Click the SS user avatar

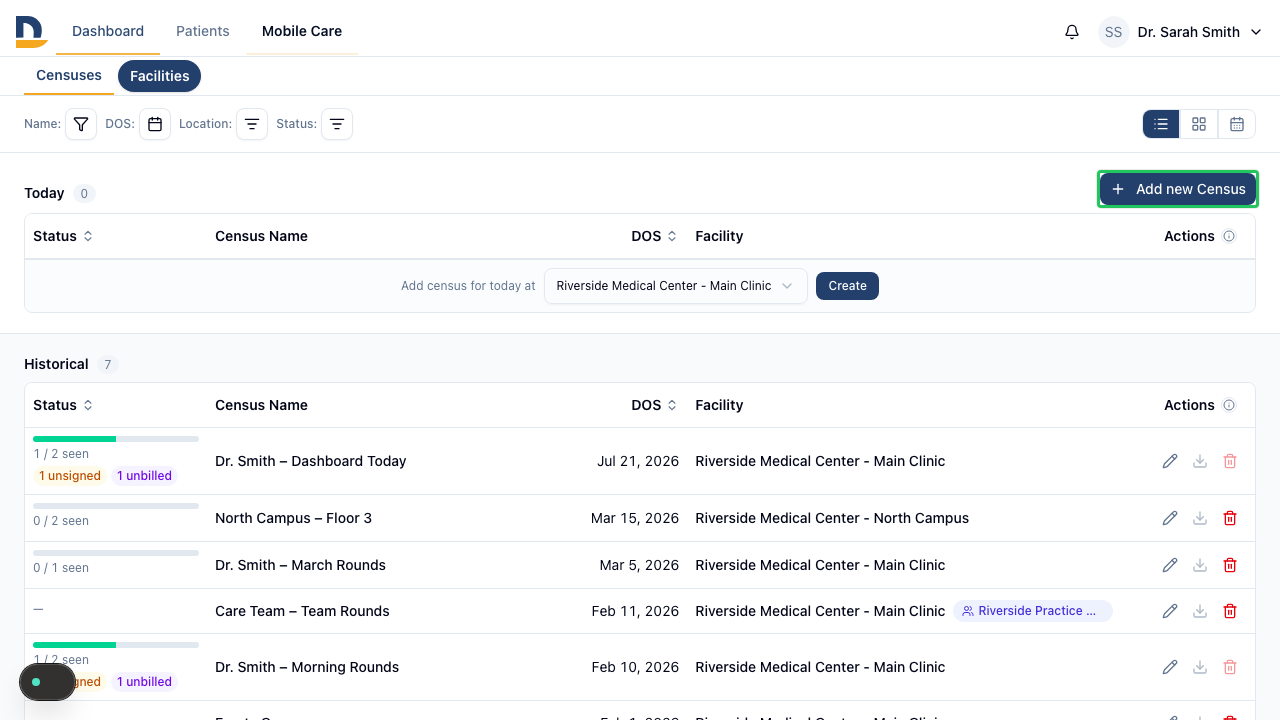1114,32
